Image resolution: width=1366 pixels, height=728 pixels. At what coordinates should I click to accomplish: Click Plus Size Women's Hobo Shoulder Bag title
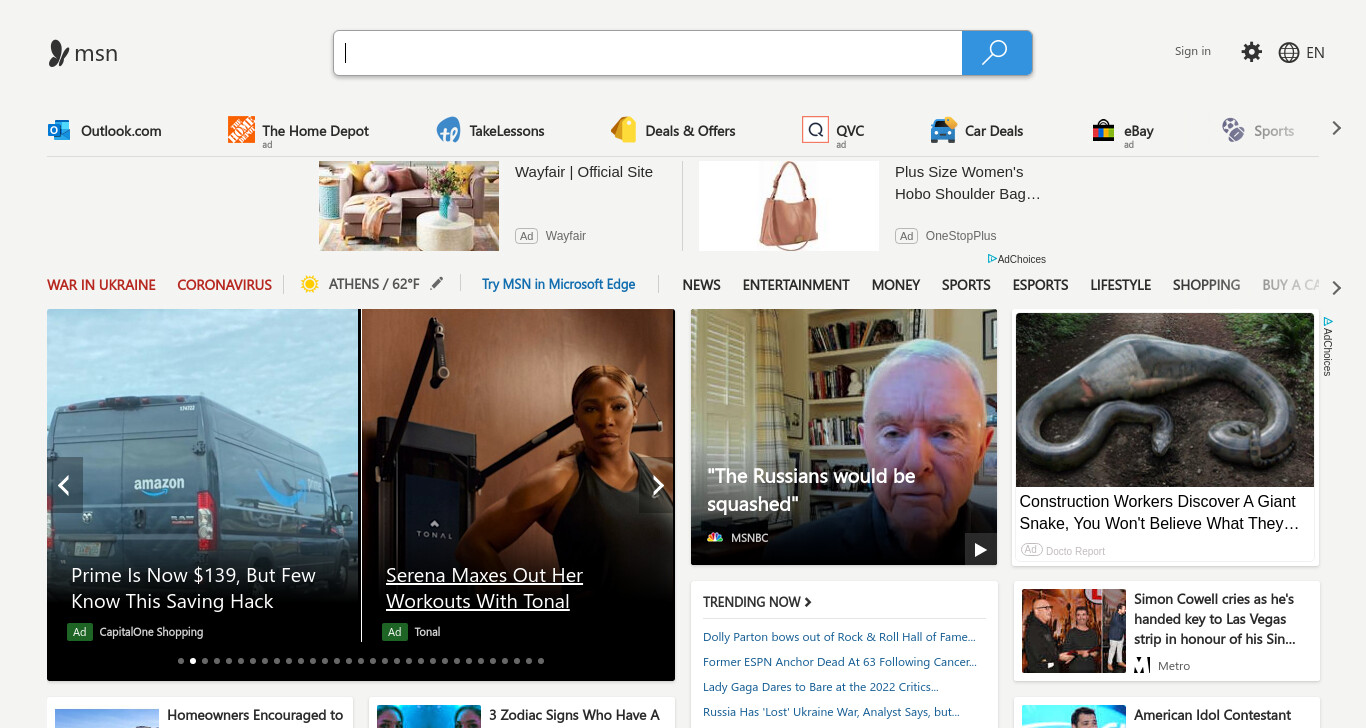pyautogui.click(x=967, y=183)
